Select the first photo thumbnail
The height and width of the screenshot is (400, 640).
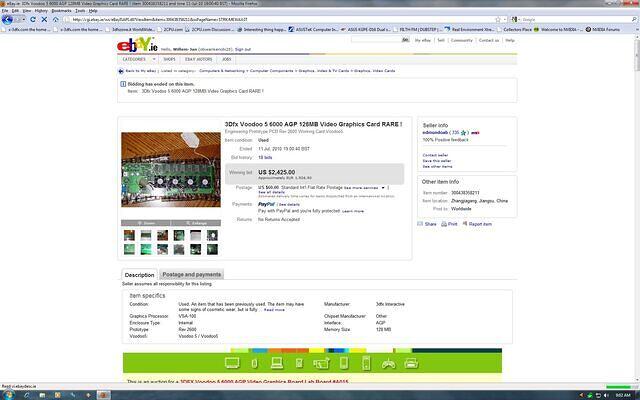(130, 236)
